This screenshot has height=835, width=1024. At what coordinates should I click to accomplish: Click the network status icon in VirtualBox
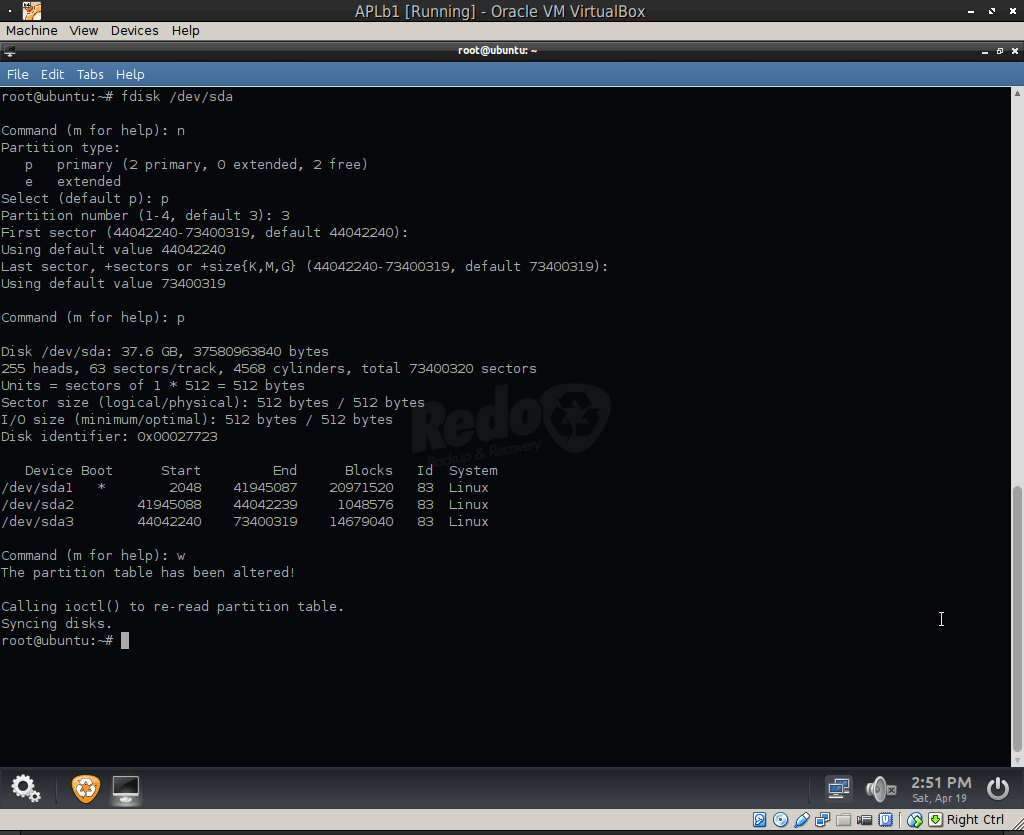point(823,819)
